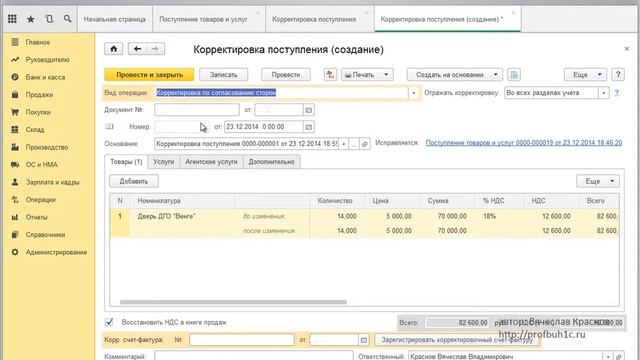The height and width of the screenshot is (360, 640).
Task: Navigate back with left arrow button
Action: click(x=138, y=49)
